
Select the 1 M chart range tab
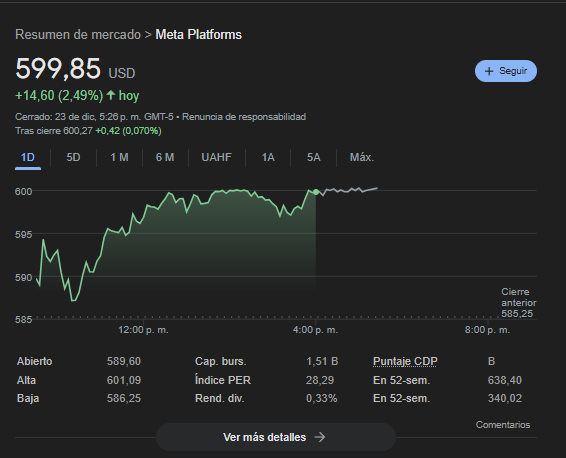tap(119, 158)
